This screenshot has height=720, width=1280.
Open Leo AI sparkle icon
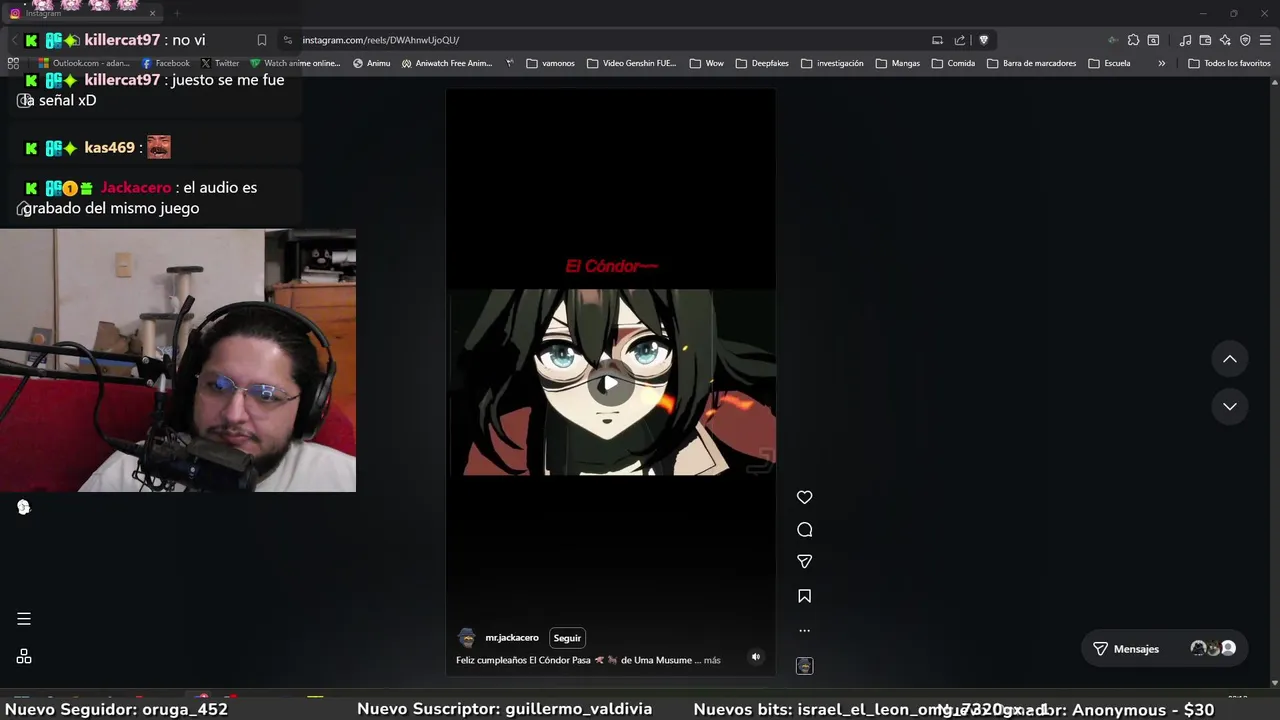(x=1225, y=40)
